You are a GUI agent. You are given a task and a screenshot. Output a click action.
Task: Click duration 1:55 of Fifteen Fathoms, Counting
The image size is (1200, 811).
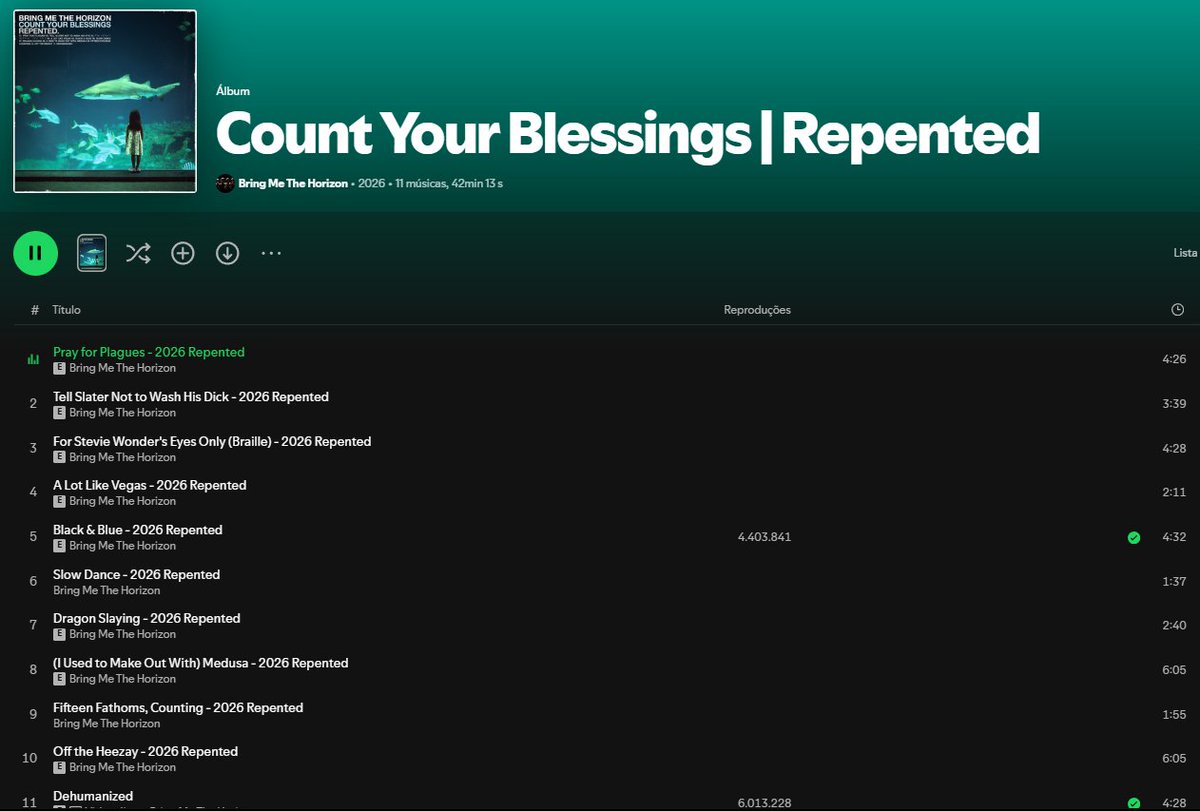(x=1174, y=714)
